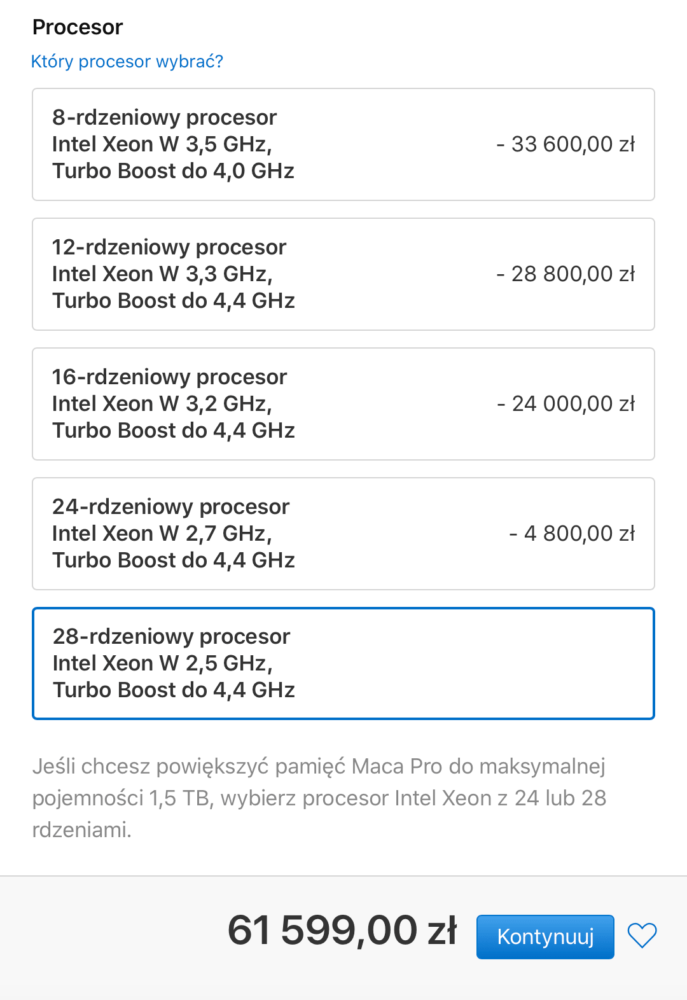The height and width of the screenshot is (1000, 687).
Task: Click the Kontynuuj button
Action: pyautogui.click(x=545, y=936)
